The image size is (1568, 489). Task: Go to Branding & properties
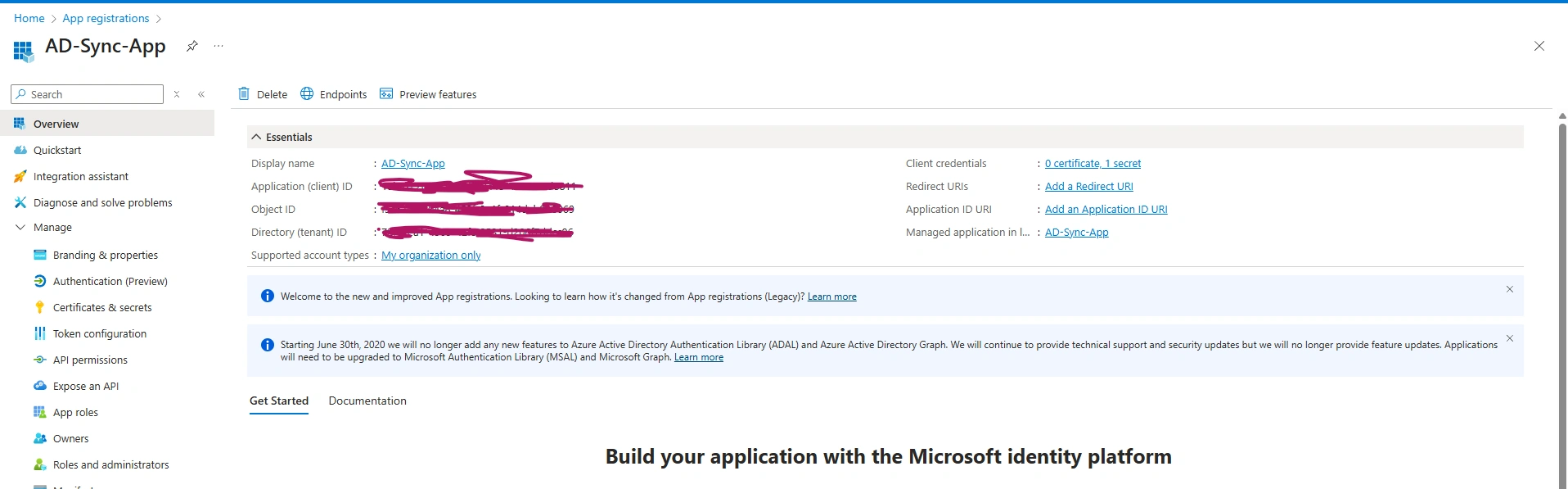coord(107,255)
